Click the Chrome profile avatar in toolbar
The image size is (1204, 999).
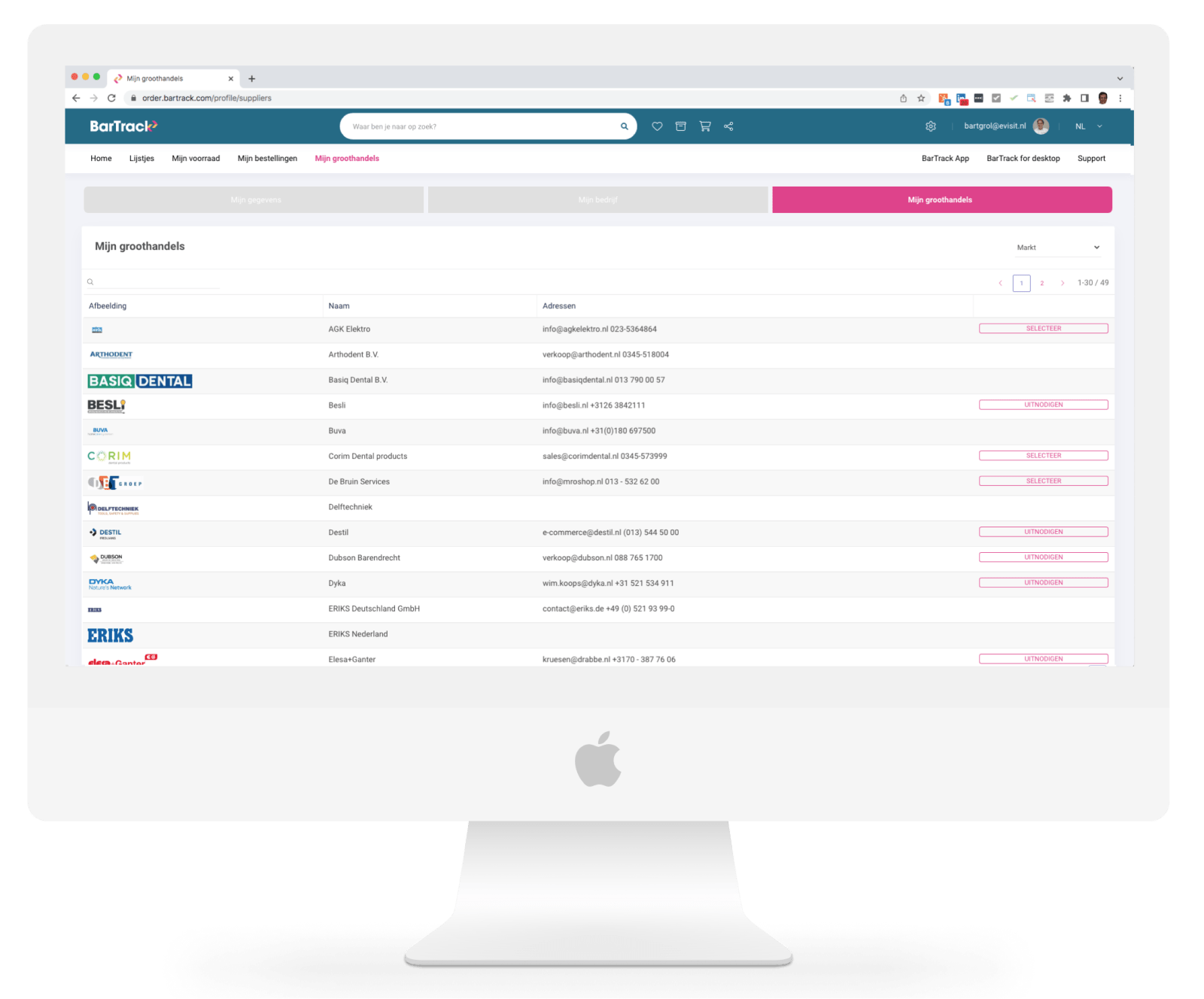click(x=1103, y=98)
